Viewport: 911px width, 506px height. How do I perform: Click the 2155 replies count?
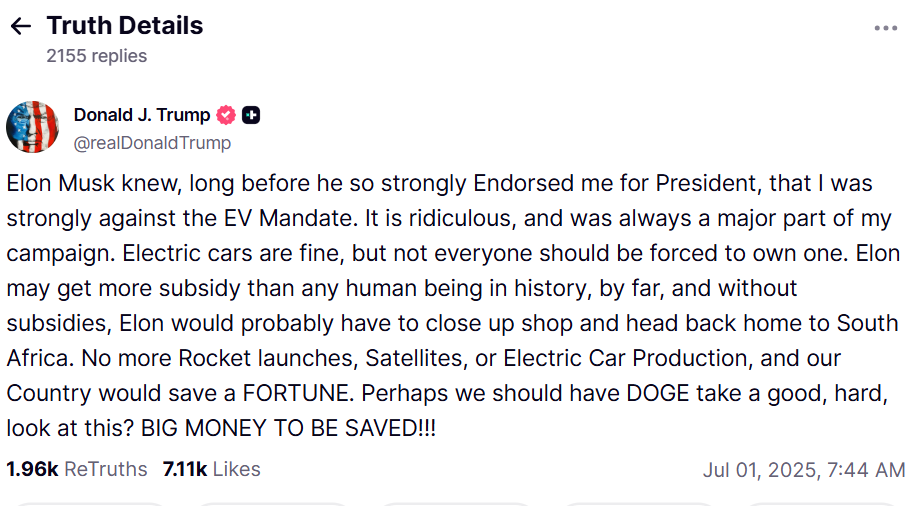(96, 56)
